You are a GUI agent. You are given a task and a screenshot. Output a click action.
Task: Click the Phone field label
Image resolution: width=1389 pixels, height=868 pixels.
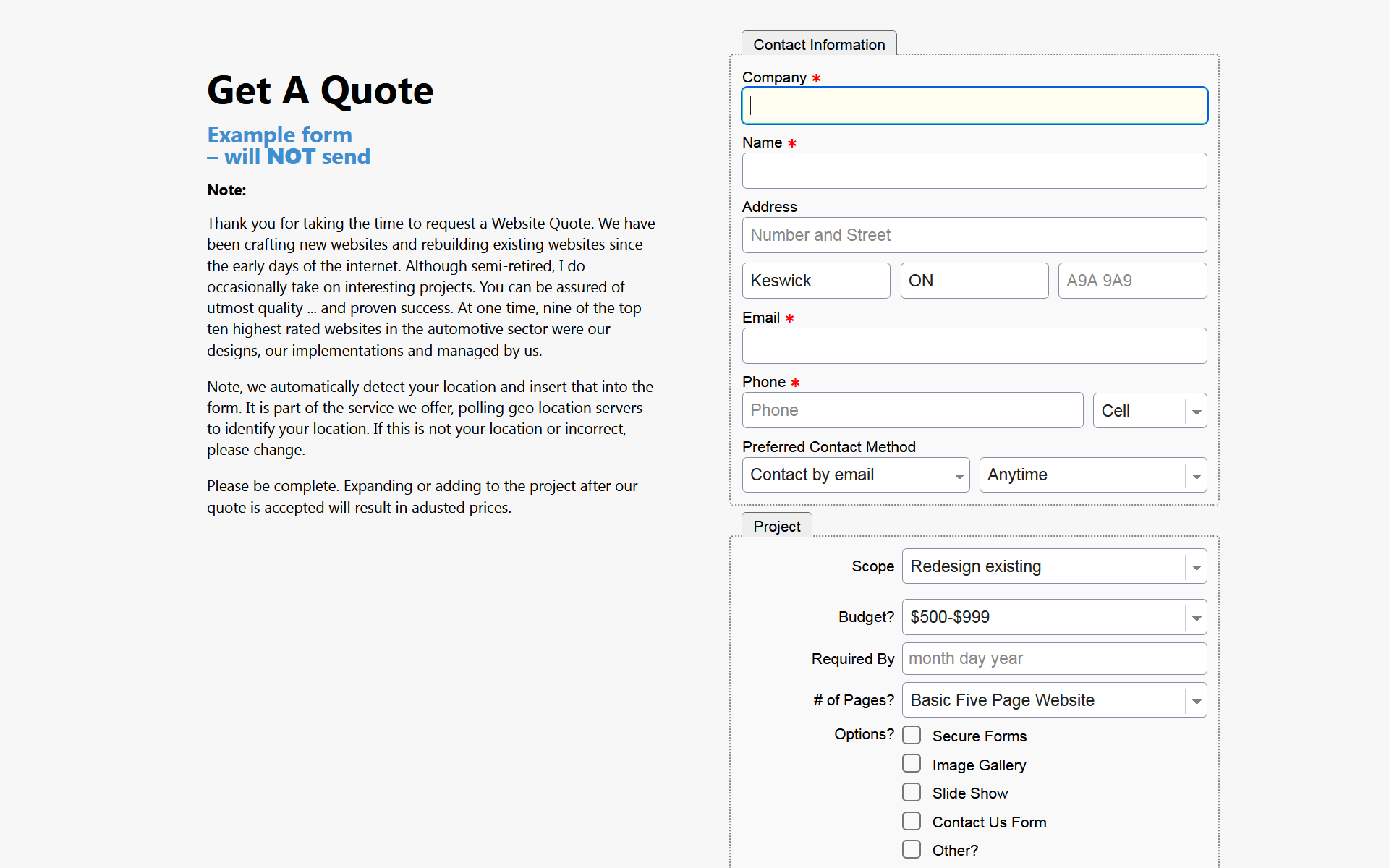point(764,382)
